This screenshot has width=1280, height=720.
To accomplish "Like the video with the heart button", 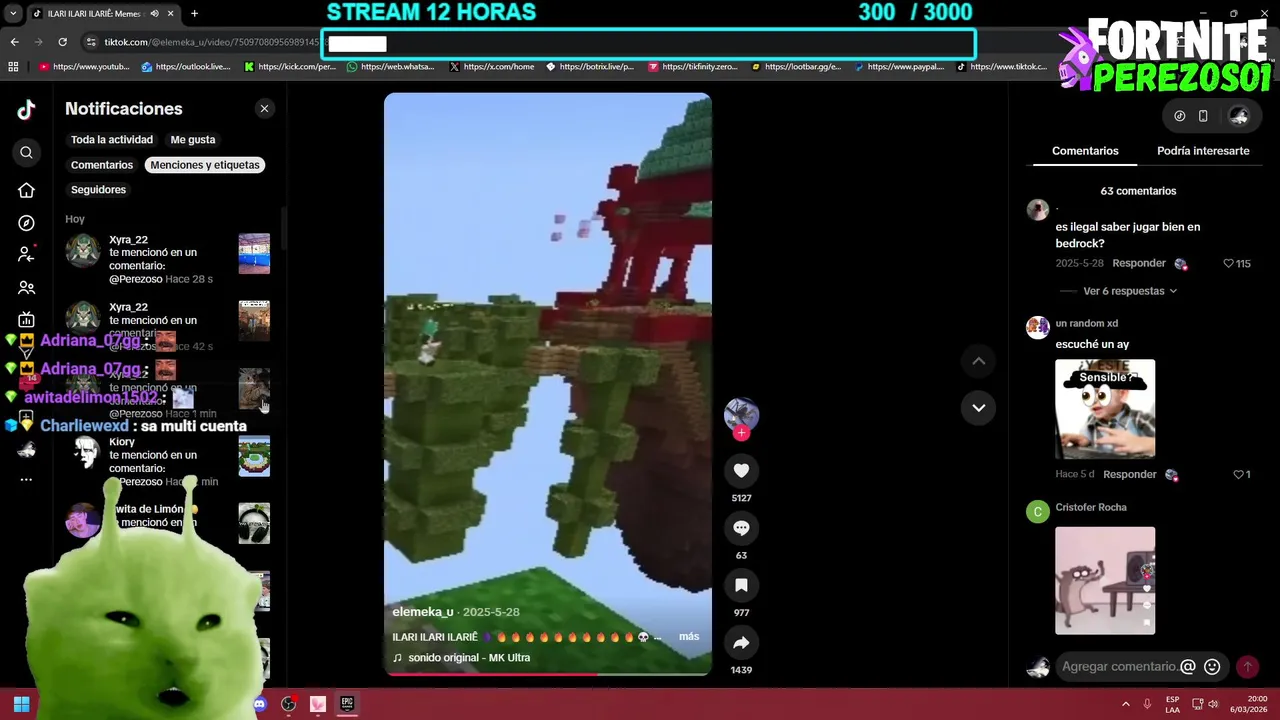I will 741,471.
